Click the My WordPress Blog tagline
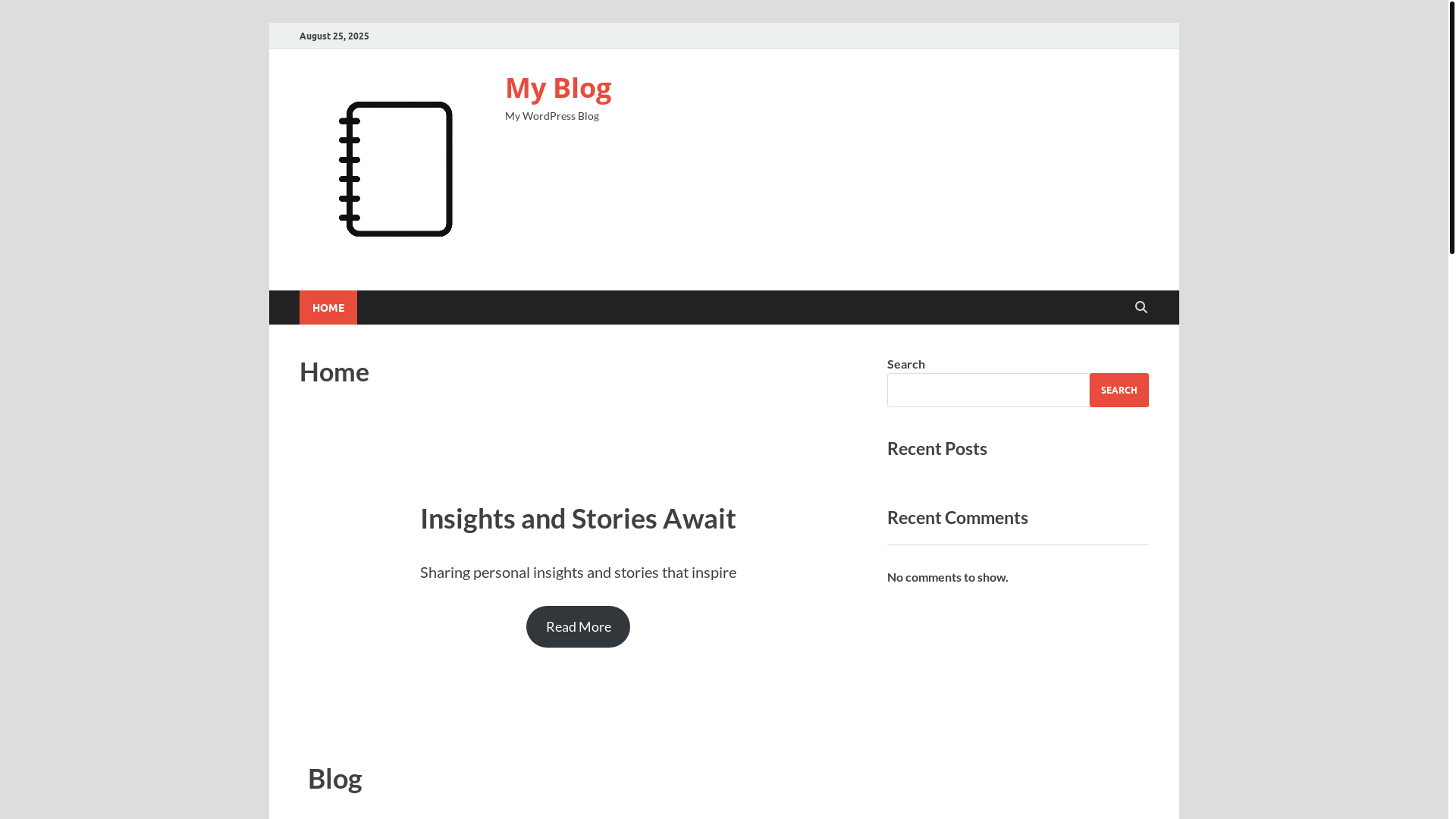1456x819 pixels. coord(552,116)
